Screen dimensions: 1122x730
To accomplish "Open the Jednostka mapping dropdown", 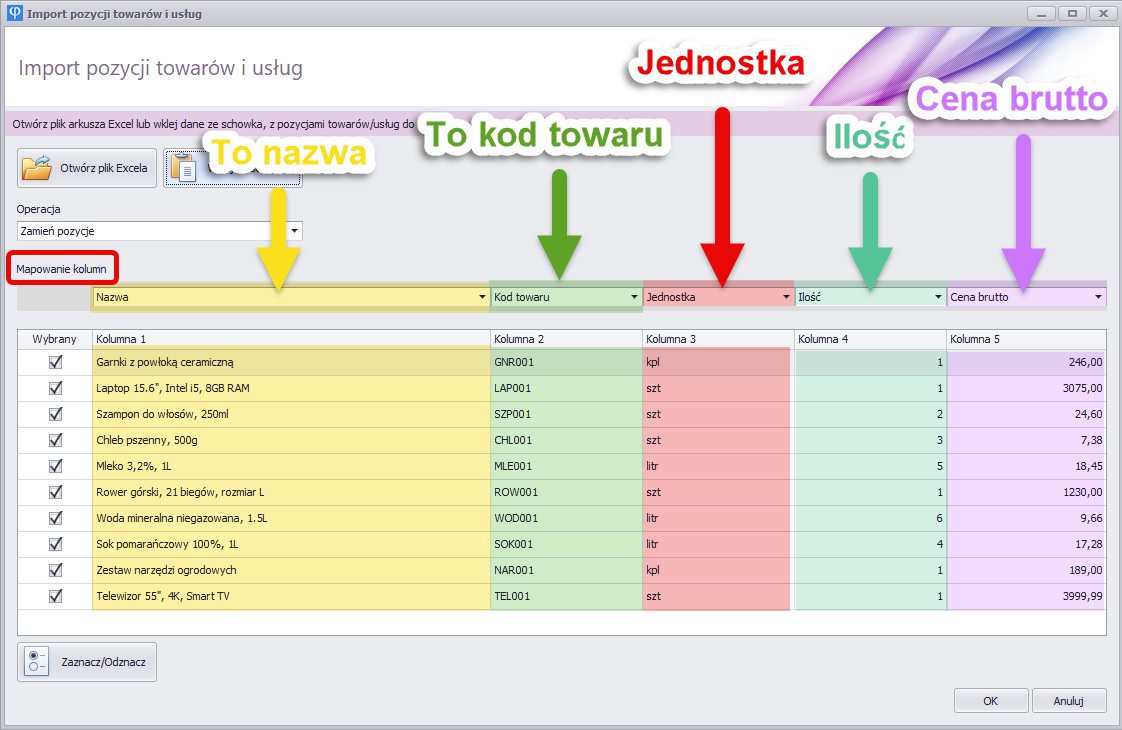I will point(786,297).
